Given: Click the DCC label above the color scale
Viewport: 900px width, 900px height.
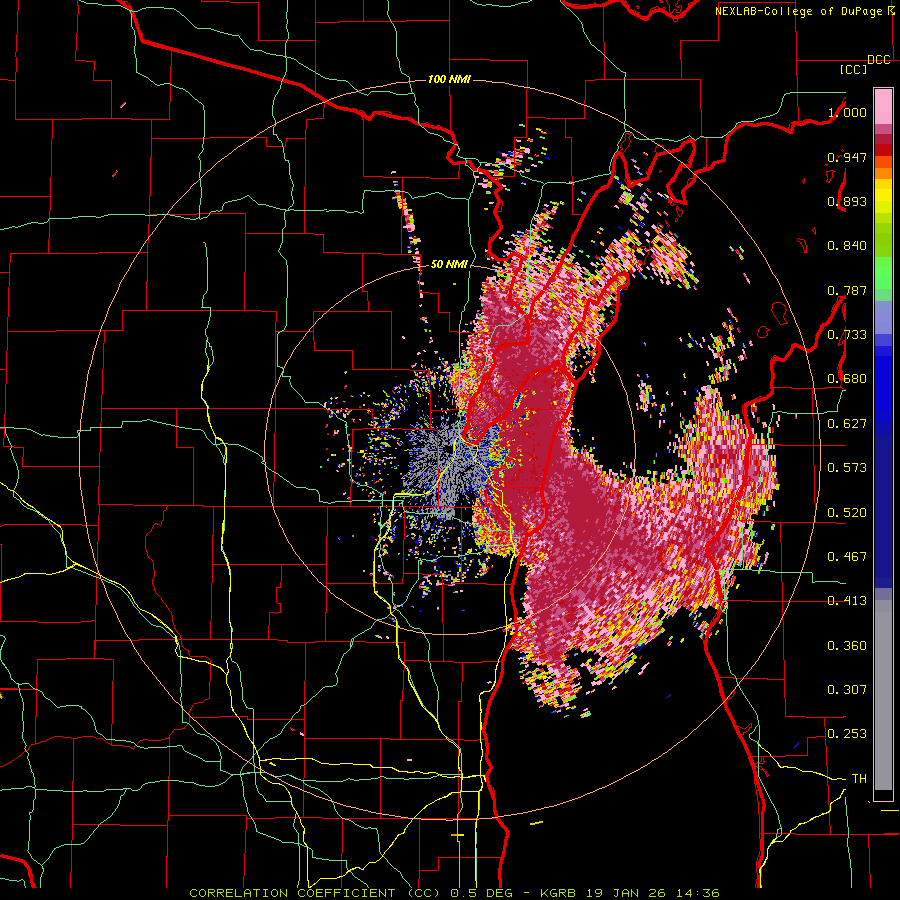Looking at the screenshot, I should 878,60.
